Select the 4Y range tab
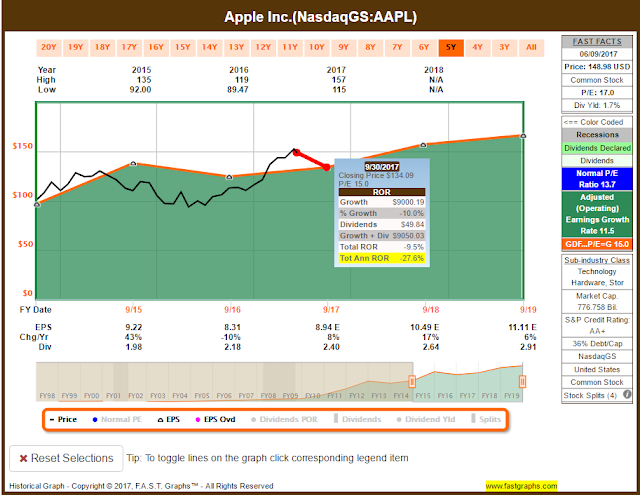The image size is (640, 495). (x=478, y=47)
